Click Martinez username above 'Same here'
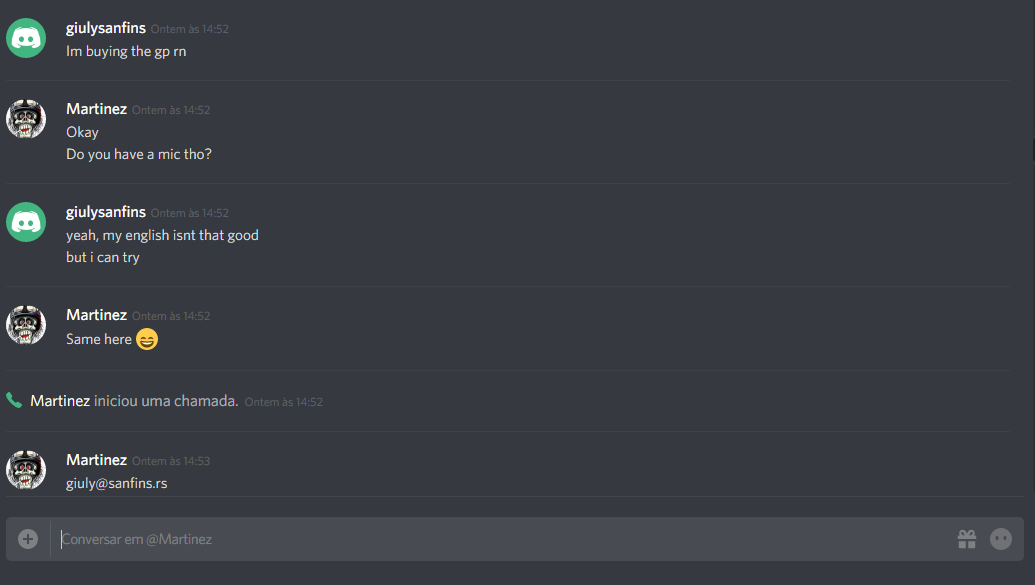Viewport: 1035px width, 585px height. coord(96,315)
